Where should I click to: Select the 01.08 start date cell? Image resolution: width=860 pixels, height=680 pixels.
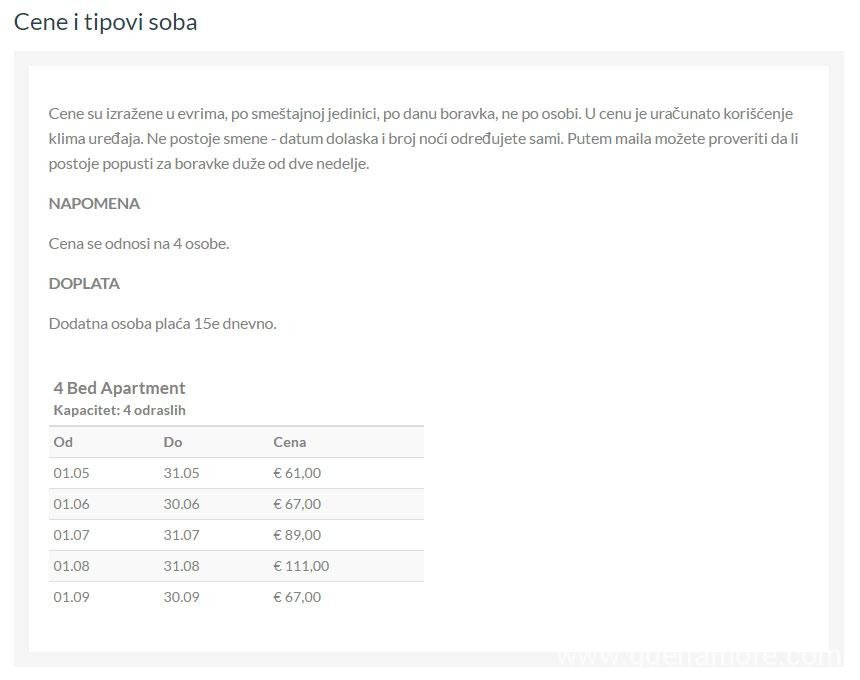(71, 566)
